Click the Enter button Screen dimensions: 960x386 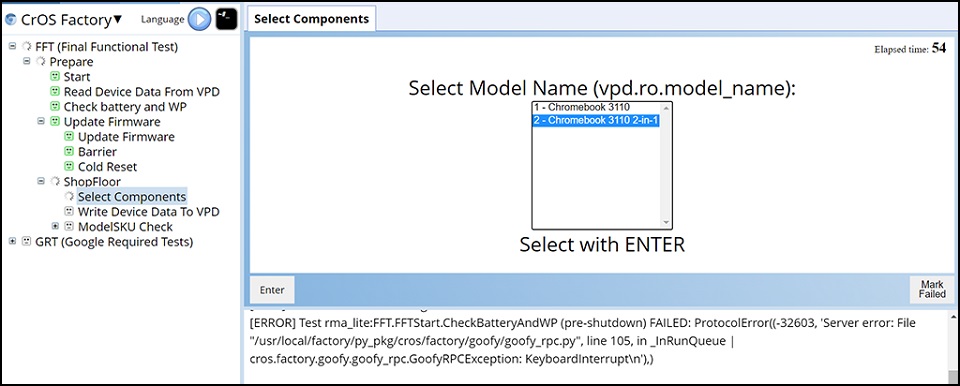[272, 290]
